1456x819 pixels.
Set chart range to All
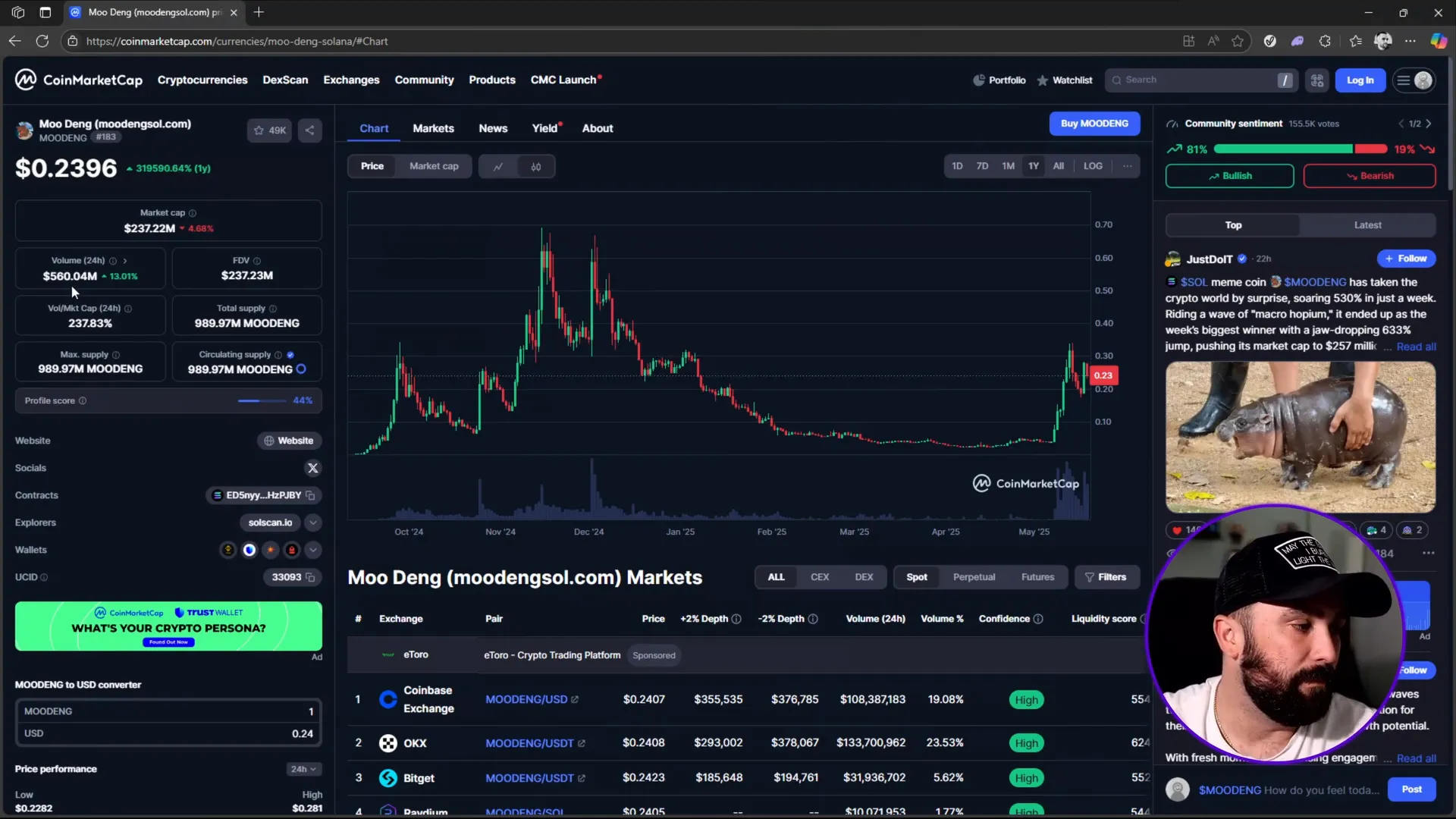point(1059,166)
